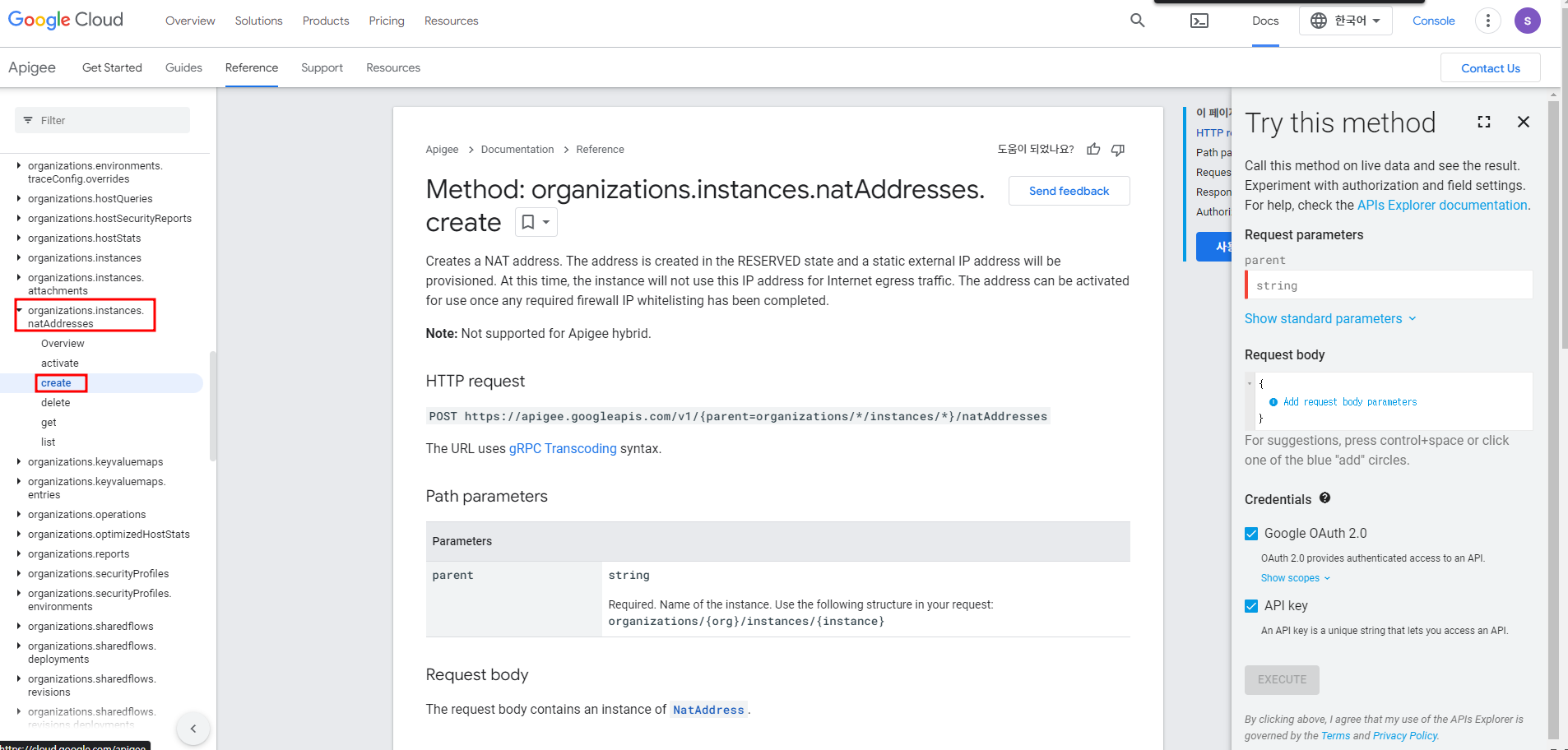Click the Console link
Viewport: 1568px width, 750px height.
(1434, 21)
